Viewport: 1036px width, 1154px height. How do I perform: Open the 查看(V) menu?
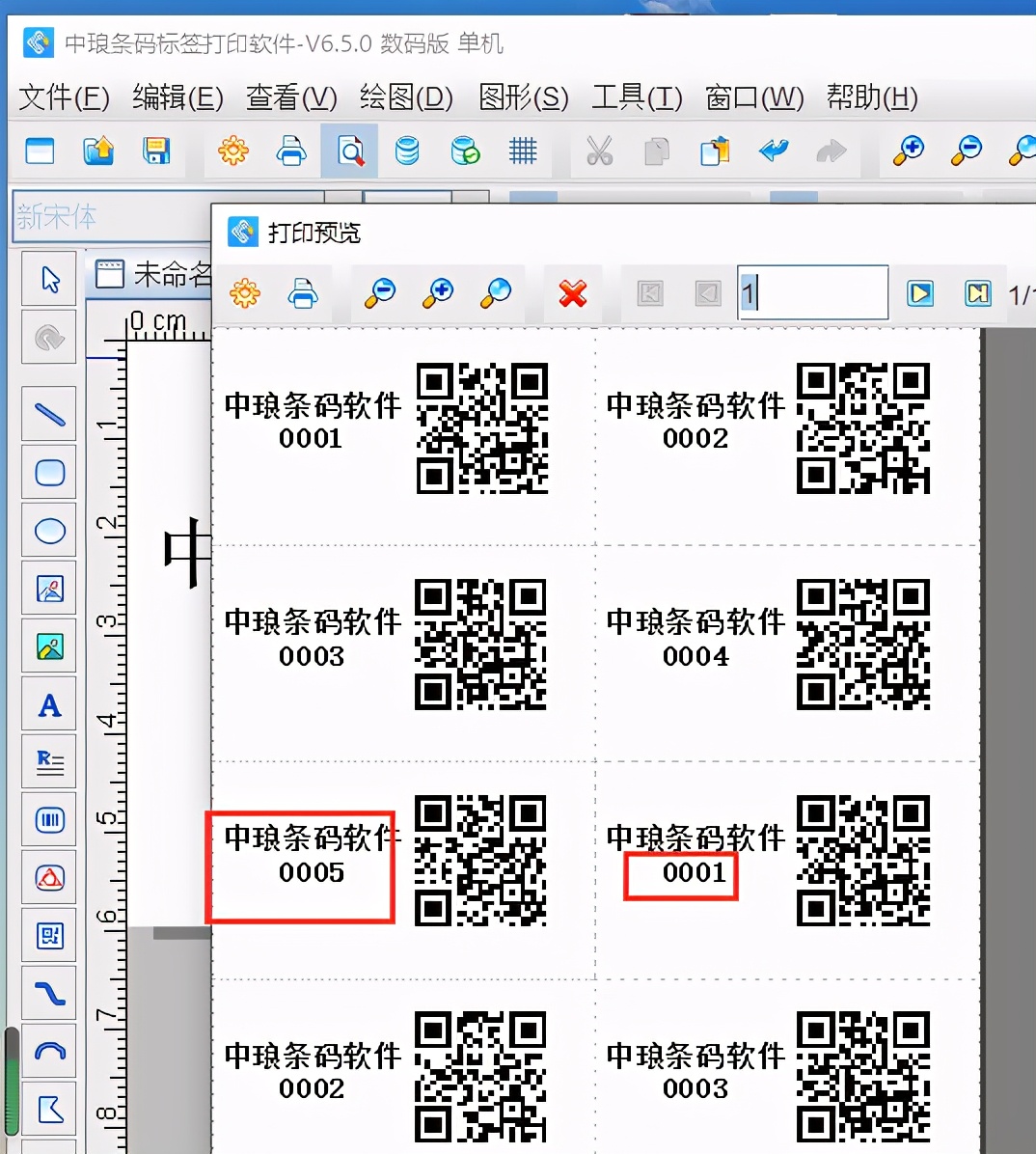tap(291, 97)
